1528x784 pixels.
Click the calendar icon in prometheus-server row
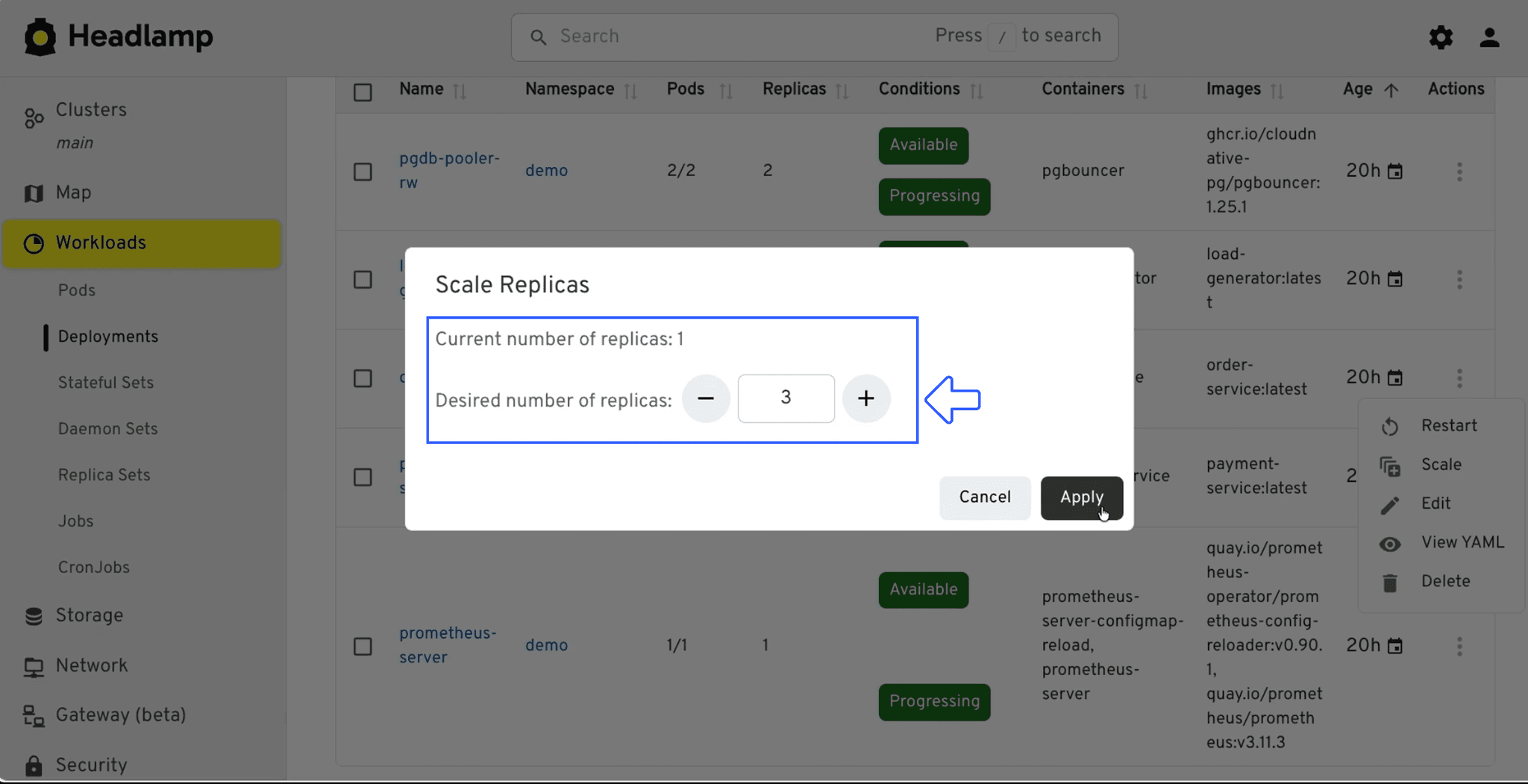[x=1394, y=646]
